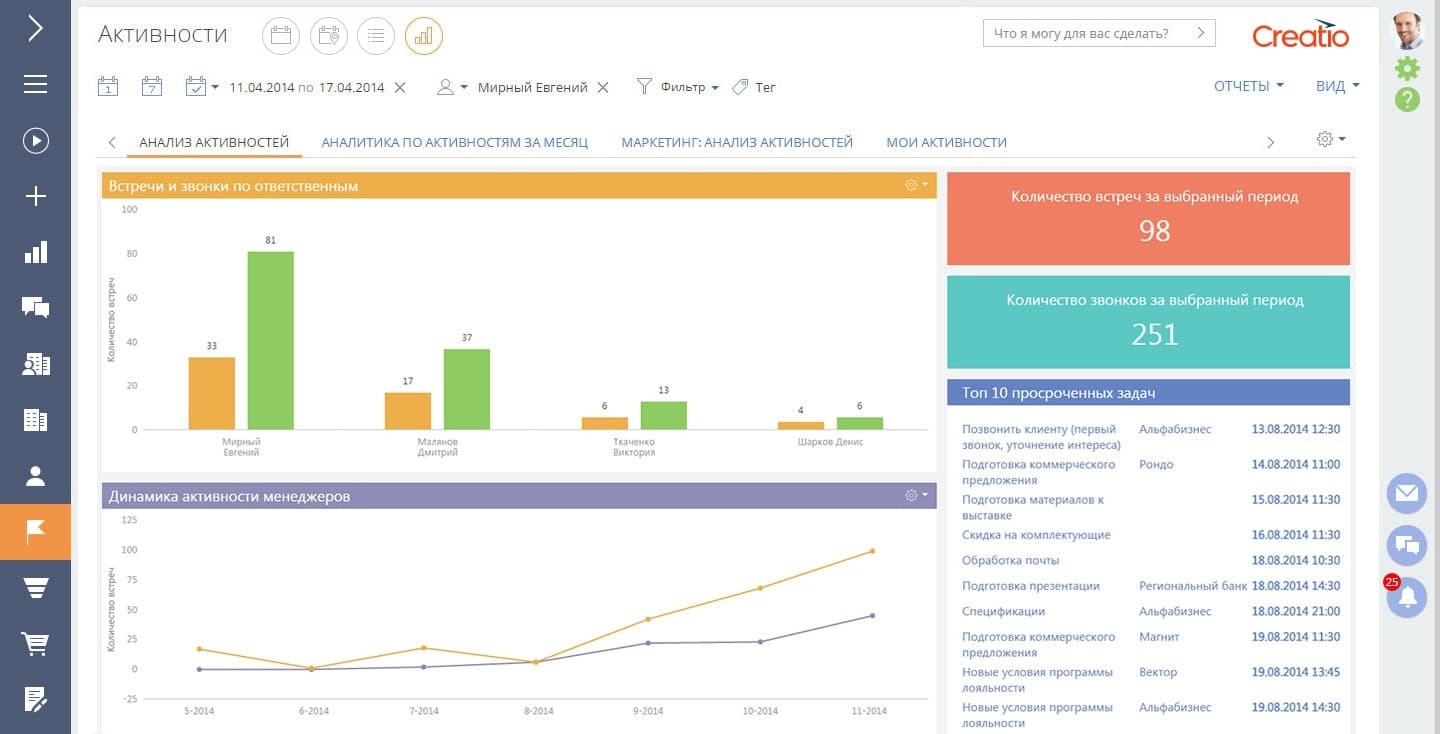Image resolution: width=1440 pixels, height=734 pixels.
Task: Switch to Аналитика по активностям за месяц tab
Action: coord(455,142)
